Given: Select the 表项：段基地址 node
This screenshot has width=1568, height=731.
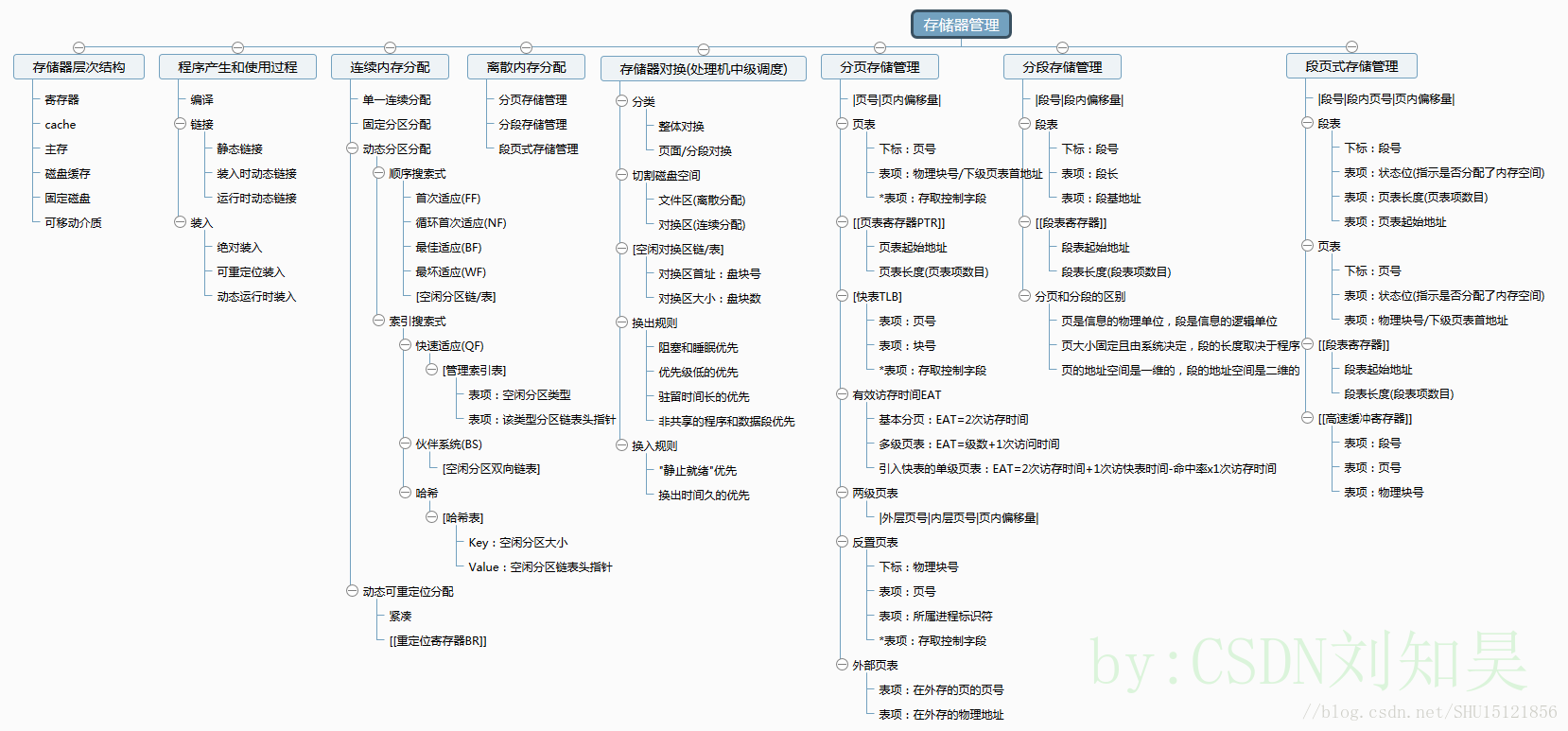Looking at the screenshot, I should tap(1101, 198).
